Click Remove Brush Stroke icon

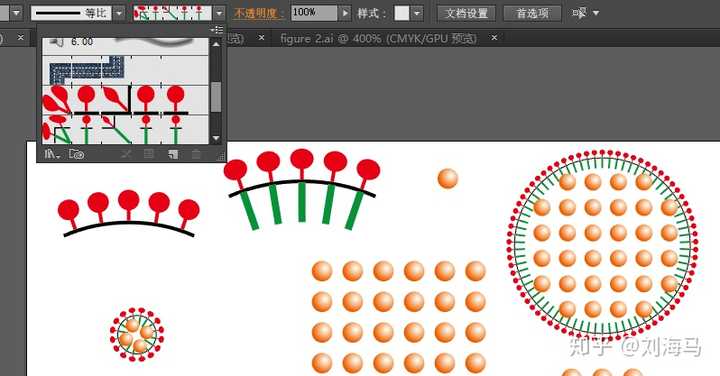[x=126, y=154]
